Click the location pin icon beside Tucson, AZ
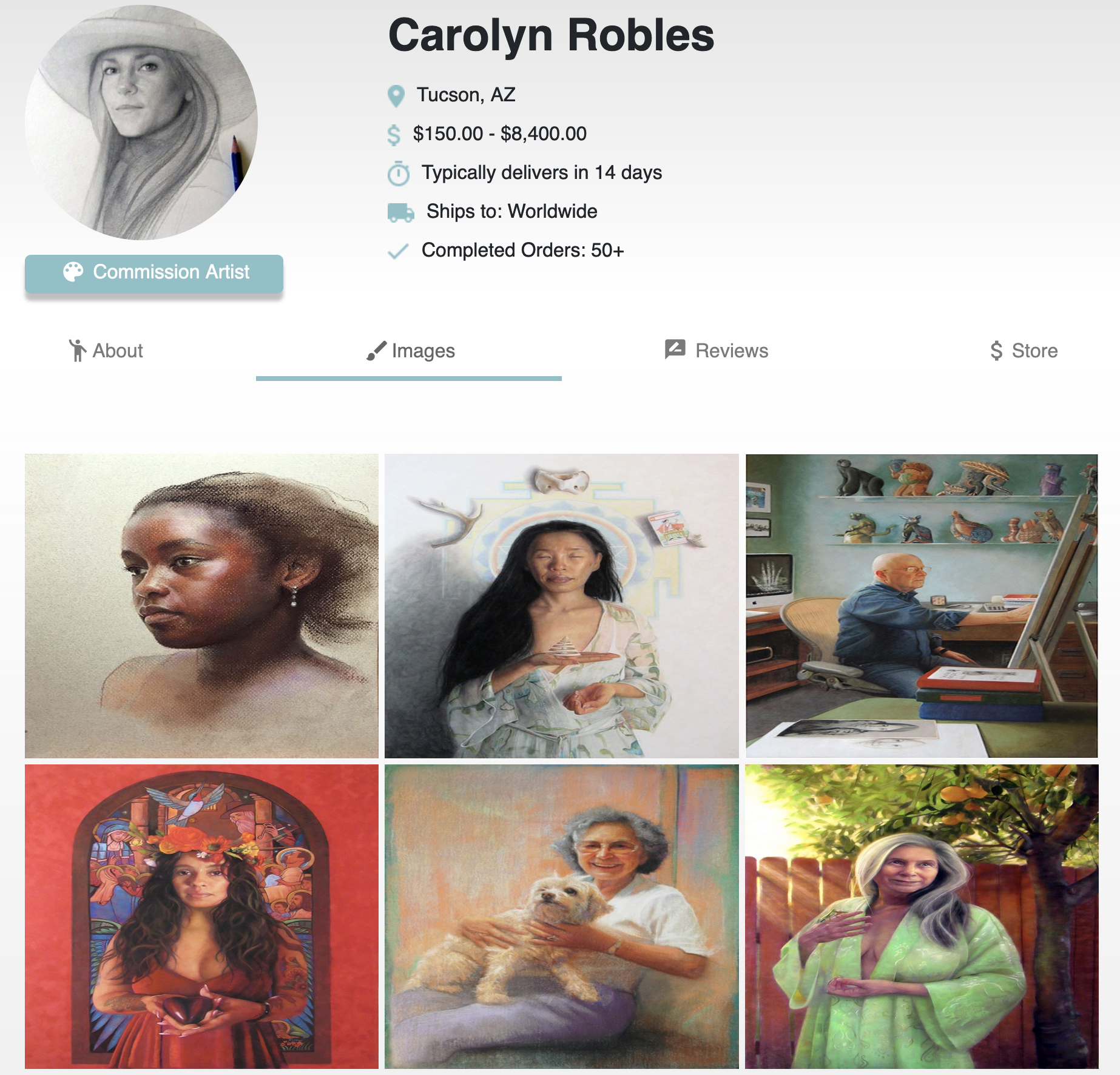This screenshot has width=1120, height=1075. point(396,96)
